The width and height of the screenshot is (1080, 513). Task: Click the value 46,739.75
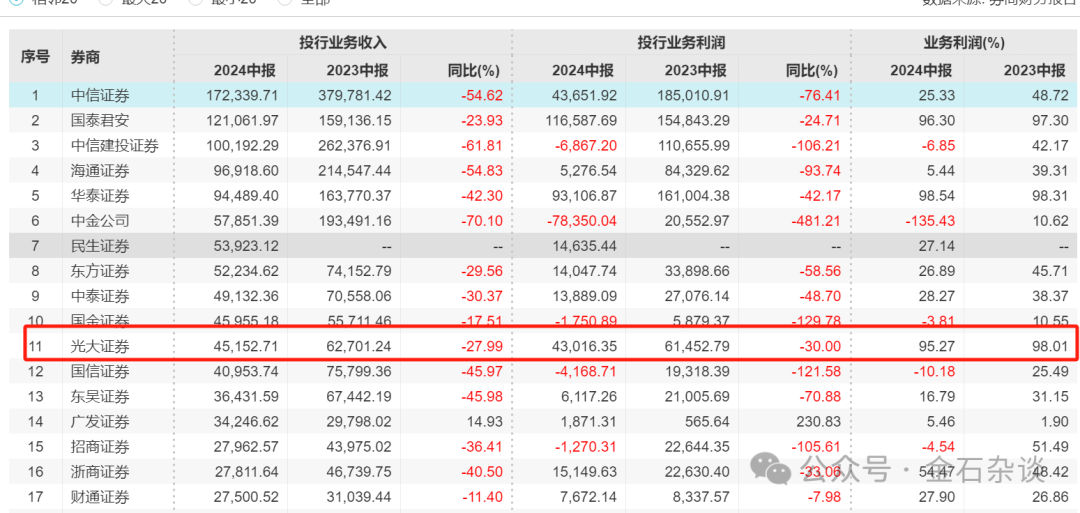click(357, 472)
